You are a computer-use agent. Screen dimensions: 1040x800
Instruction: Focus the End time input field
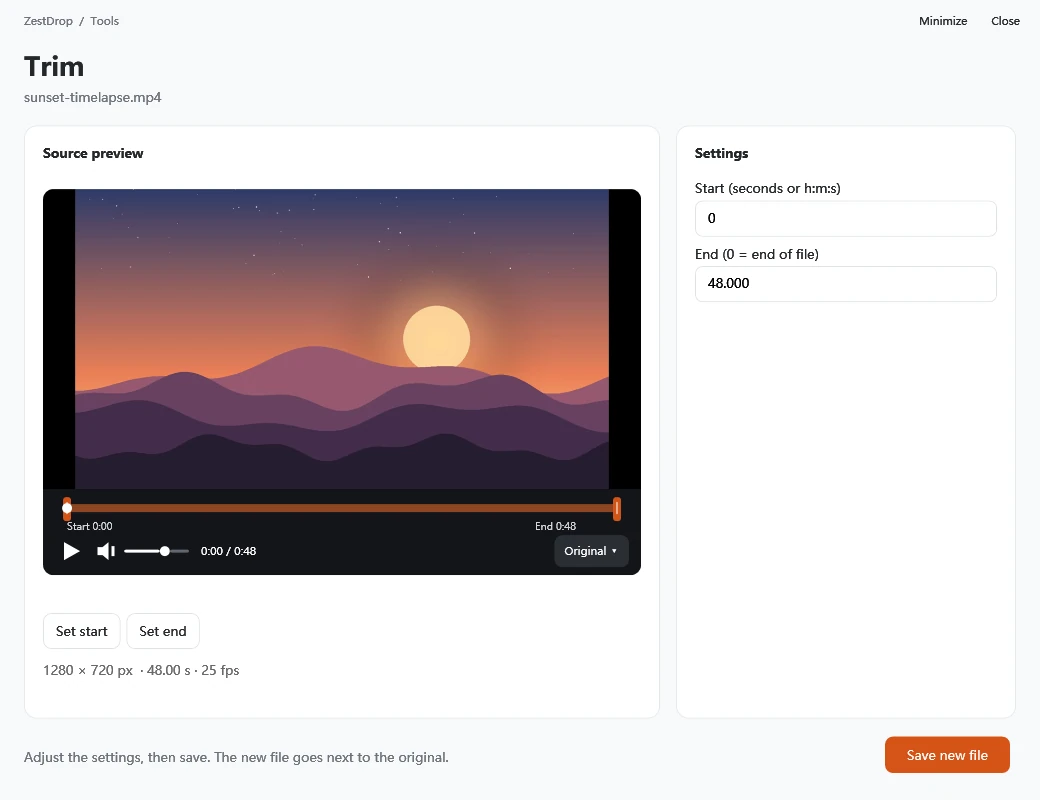point(846,283)
